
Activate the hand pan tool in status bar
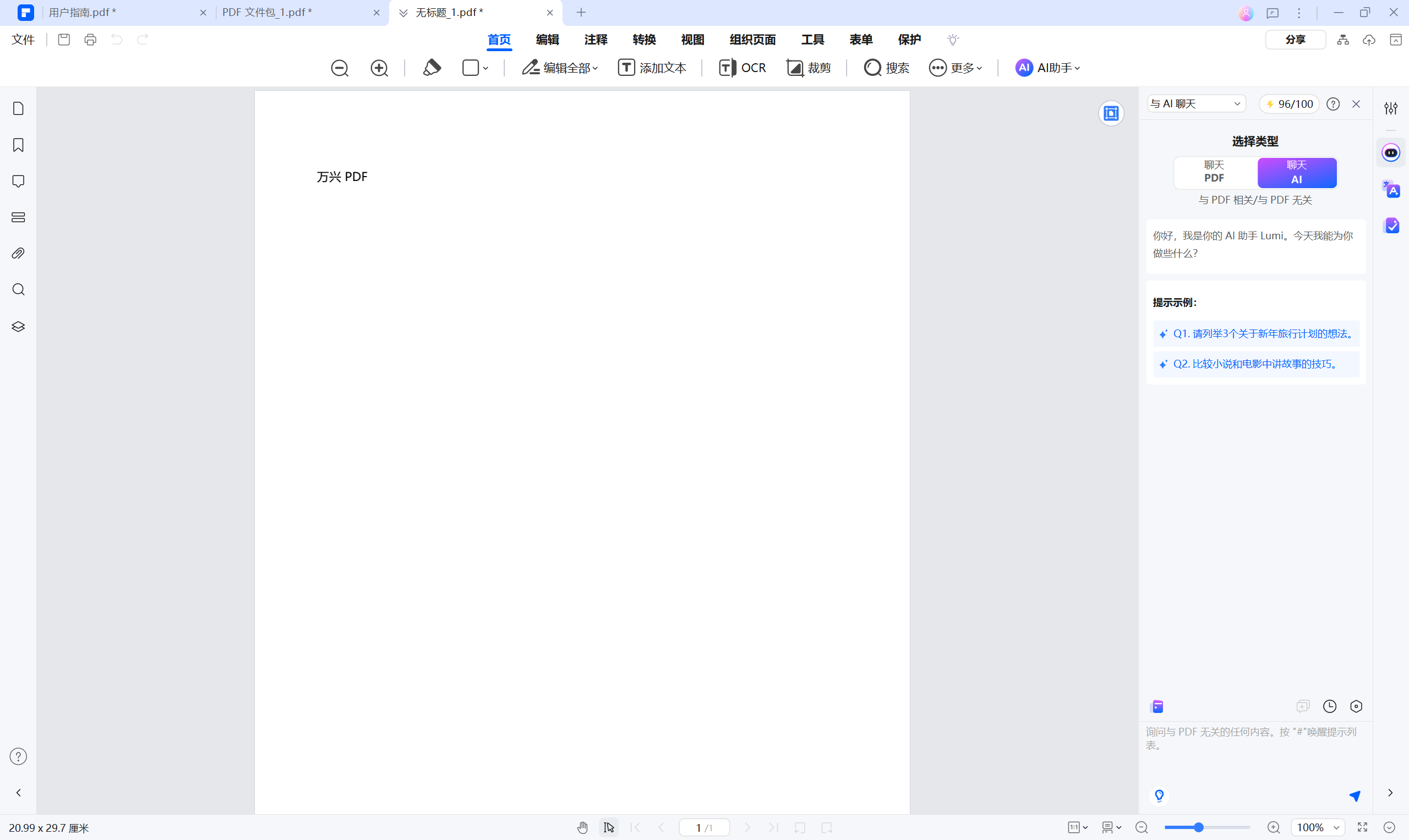pos(582,827)
